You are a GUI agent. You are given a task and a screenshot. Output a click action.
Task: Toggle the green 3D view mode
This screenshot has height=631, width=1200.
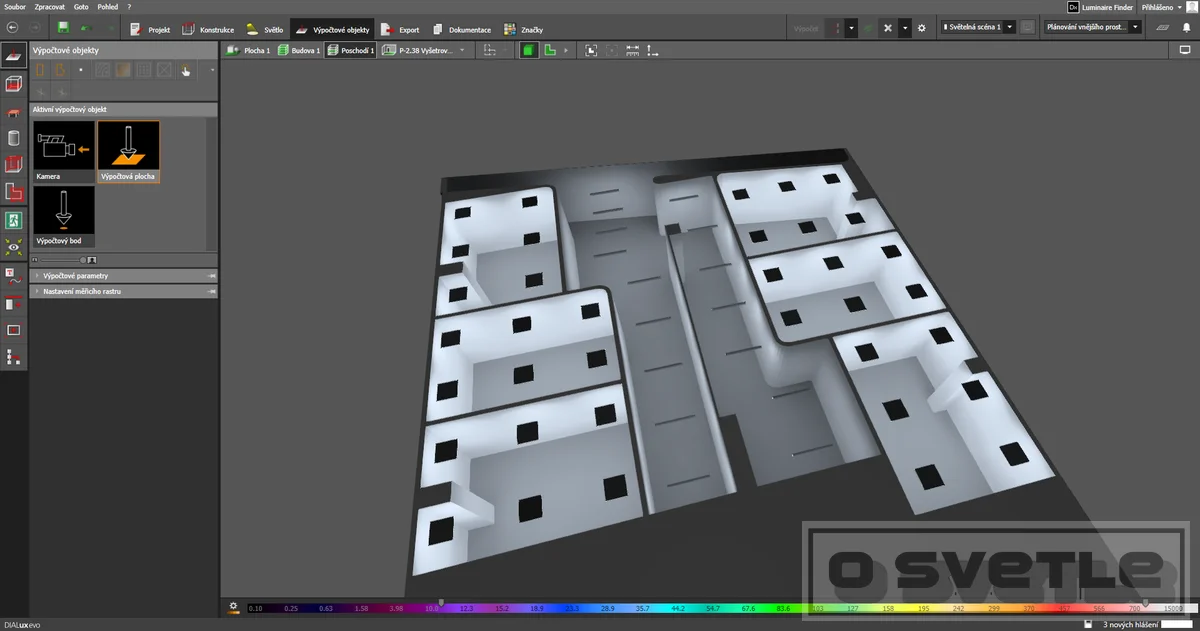[x=528, y=49]
